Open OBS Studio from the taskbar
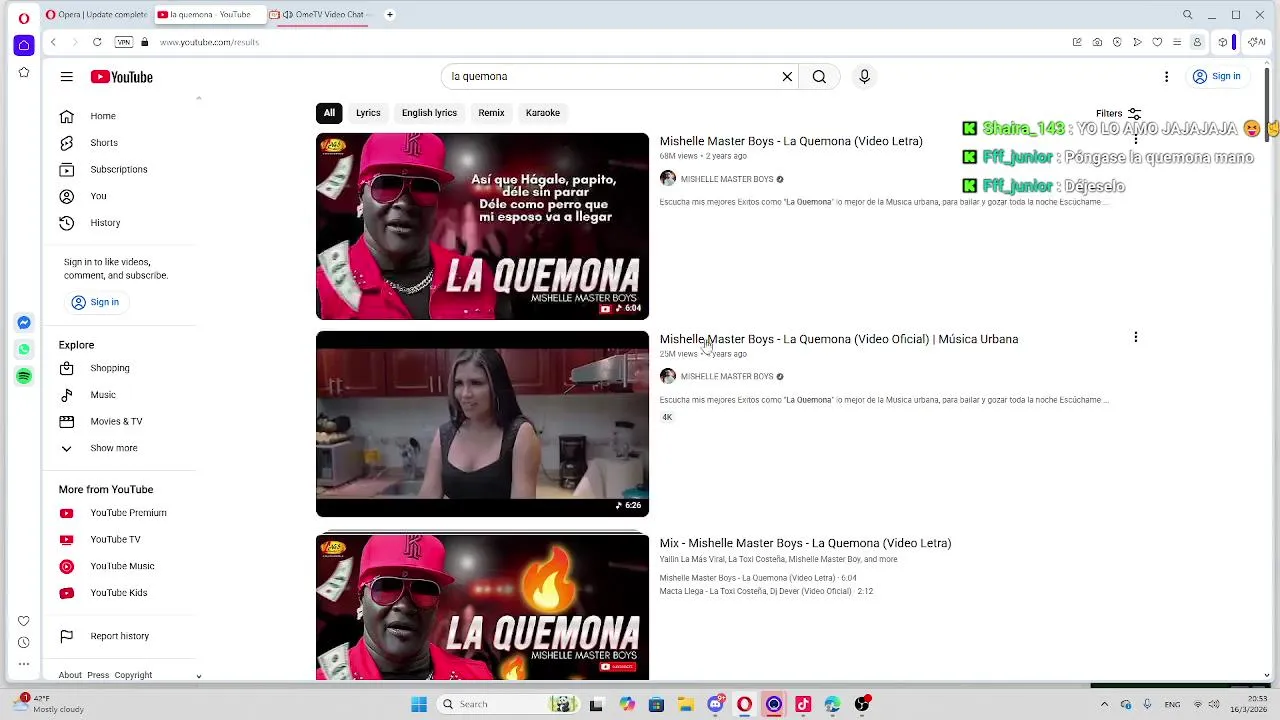 (862, 704)
